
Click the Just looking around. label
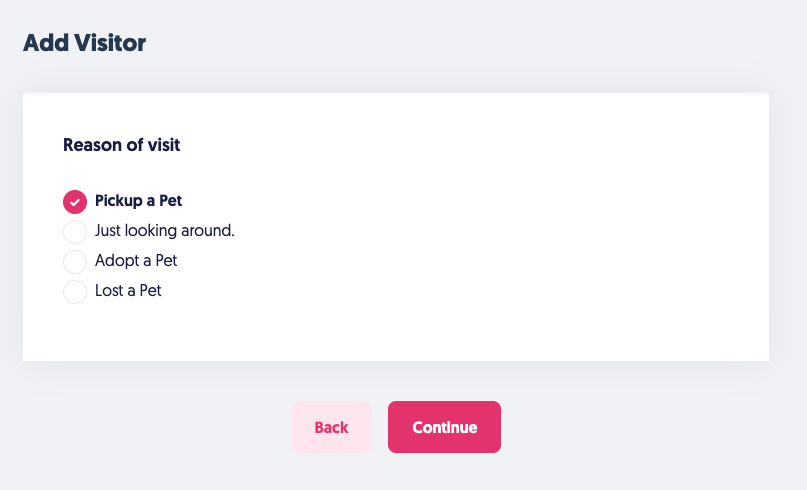(x=164, y=231)
